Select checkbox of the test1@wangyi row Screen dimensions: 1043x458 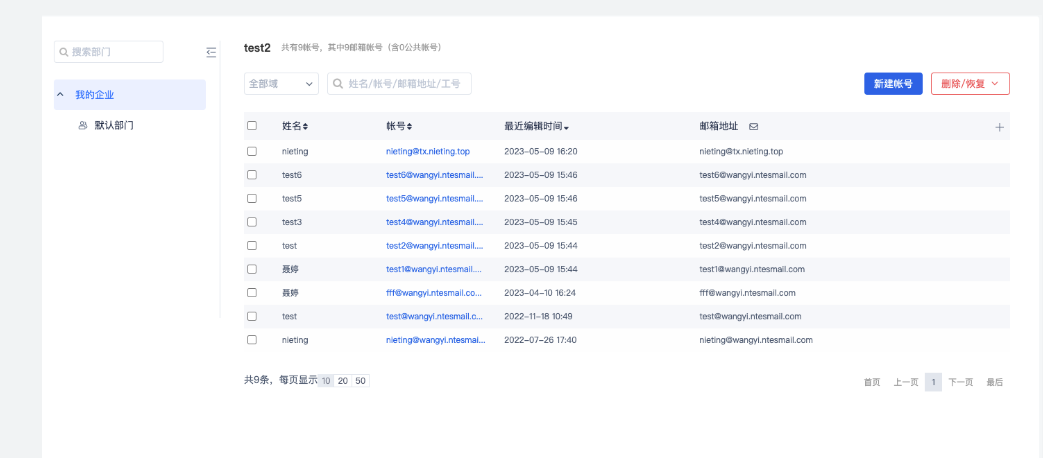[x=252, y=269]
